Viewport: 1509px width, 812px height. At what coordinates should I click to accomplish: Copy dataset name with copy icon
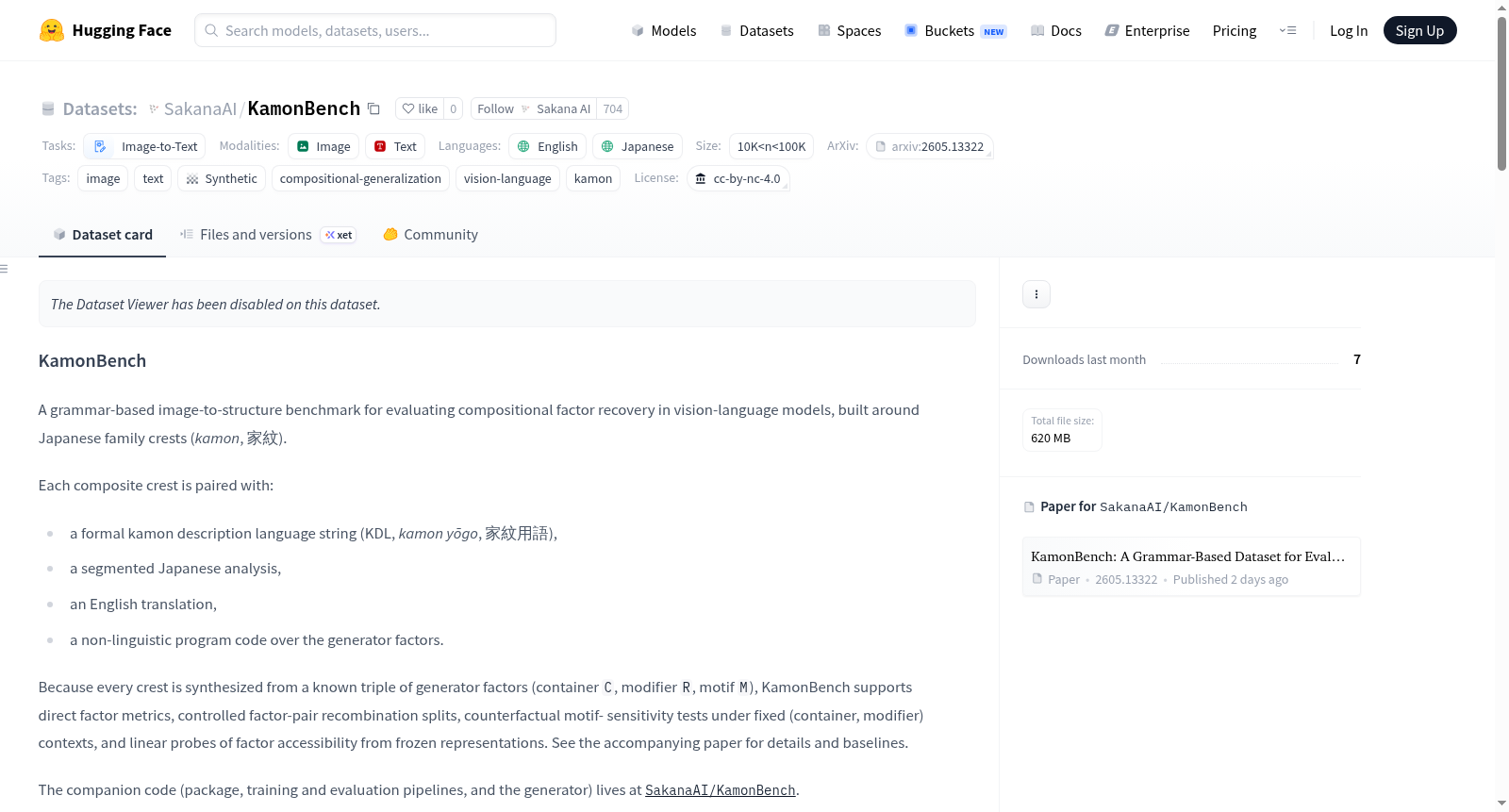[373, 108]
